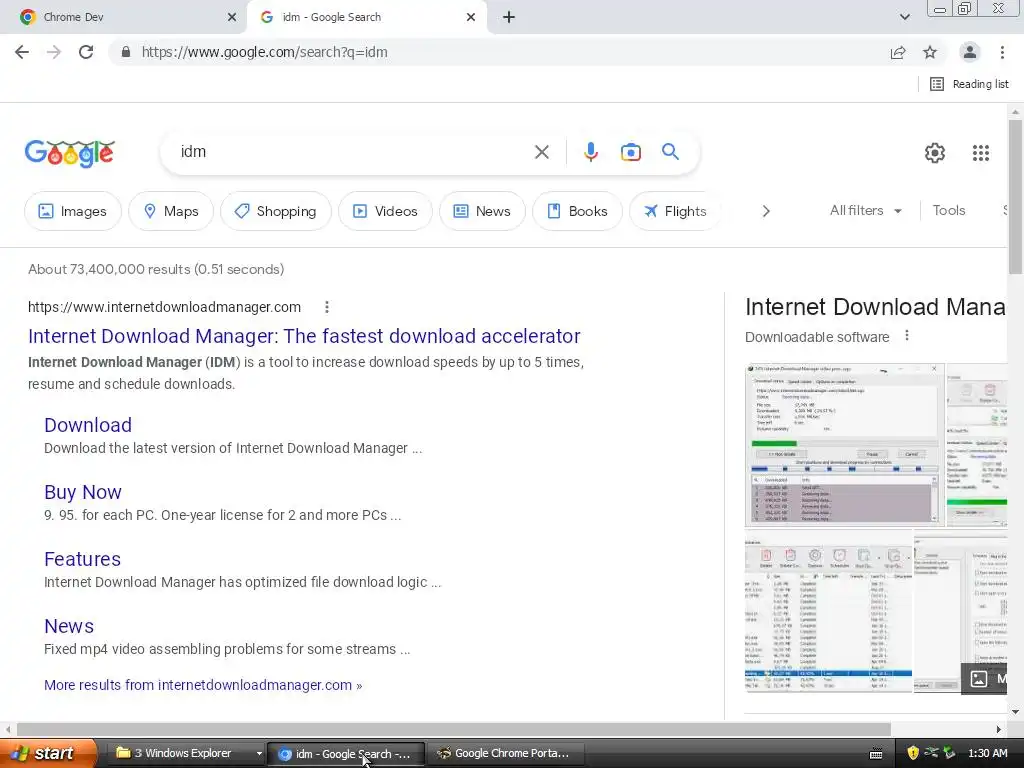This screenshot has height=768, width=1024.
Task: Open the Features sitelink
Action: [82, 559]
